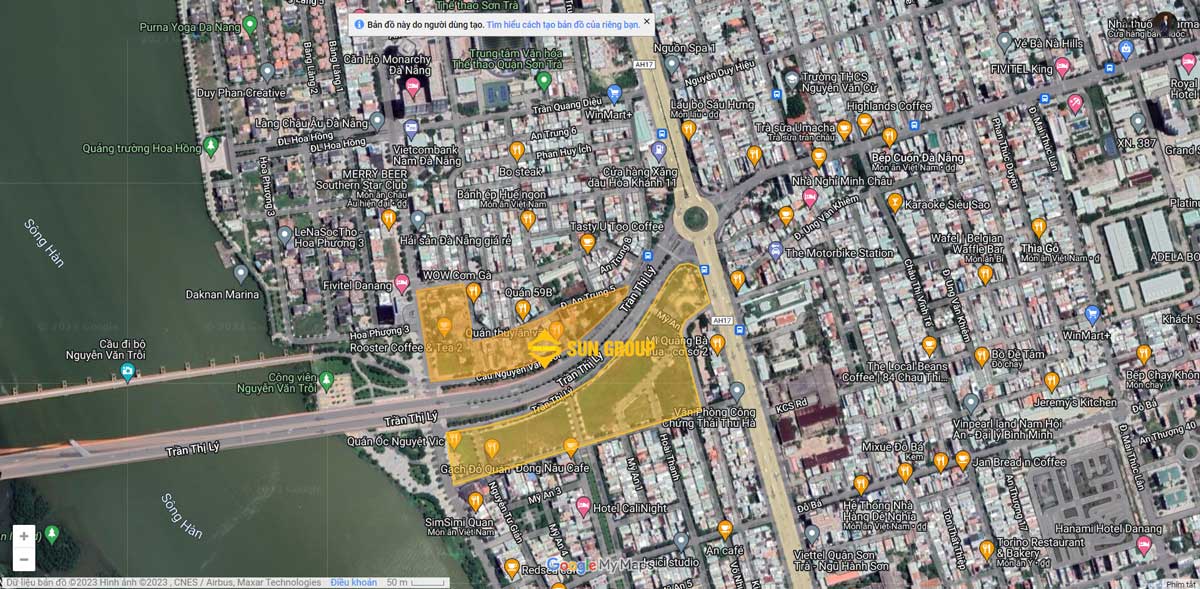Viewport: 1200px width, 589px height.
Task: Click the Purna Yoga Đà Nẵng pin
Action: coord(250,24)
